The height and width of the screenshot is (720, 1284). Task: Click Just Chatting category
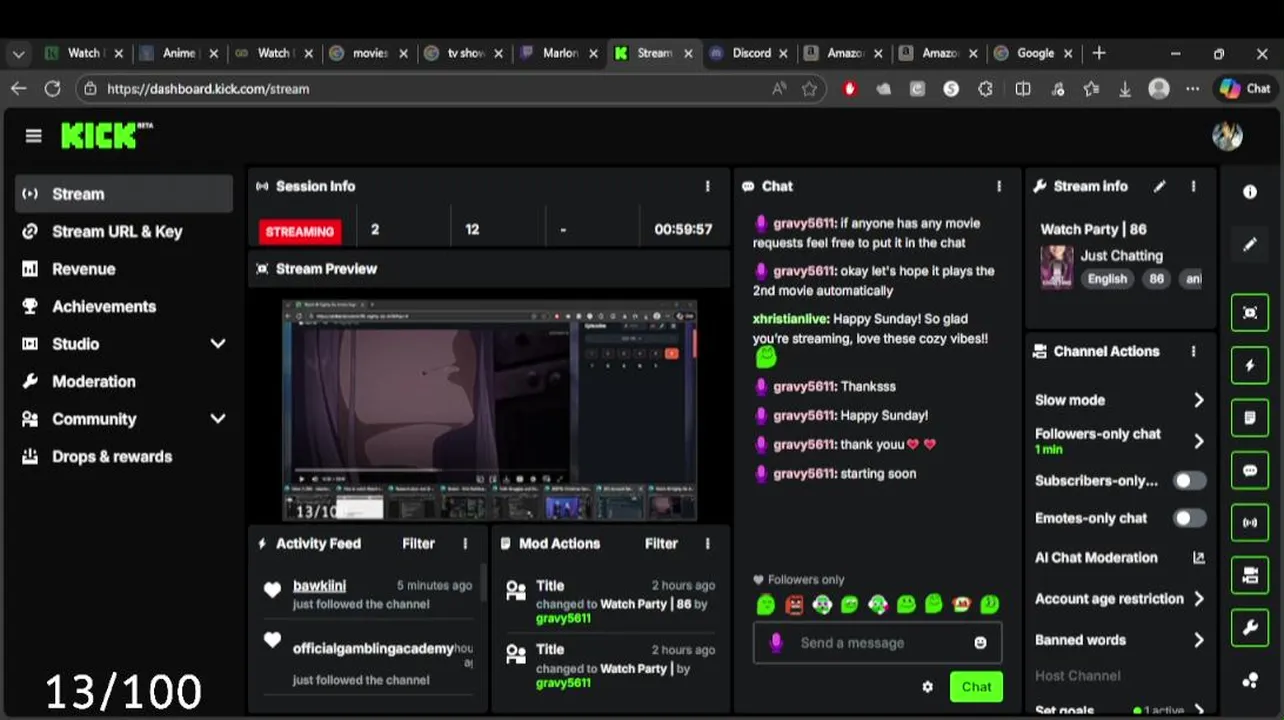pyautogui.click(x=1121, y=255)
